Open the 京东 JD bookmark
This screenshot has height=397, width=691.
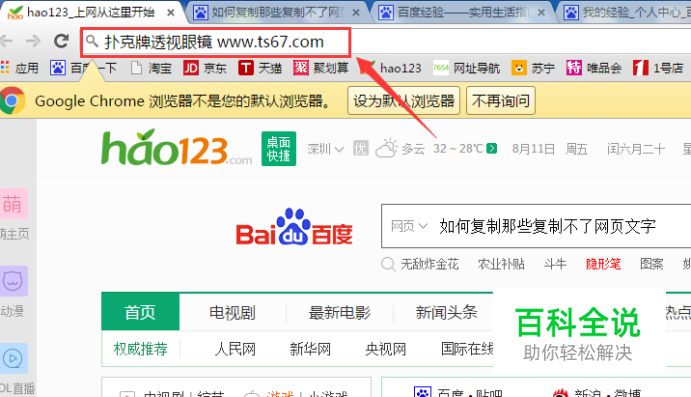coord(205,68)
